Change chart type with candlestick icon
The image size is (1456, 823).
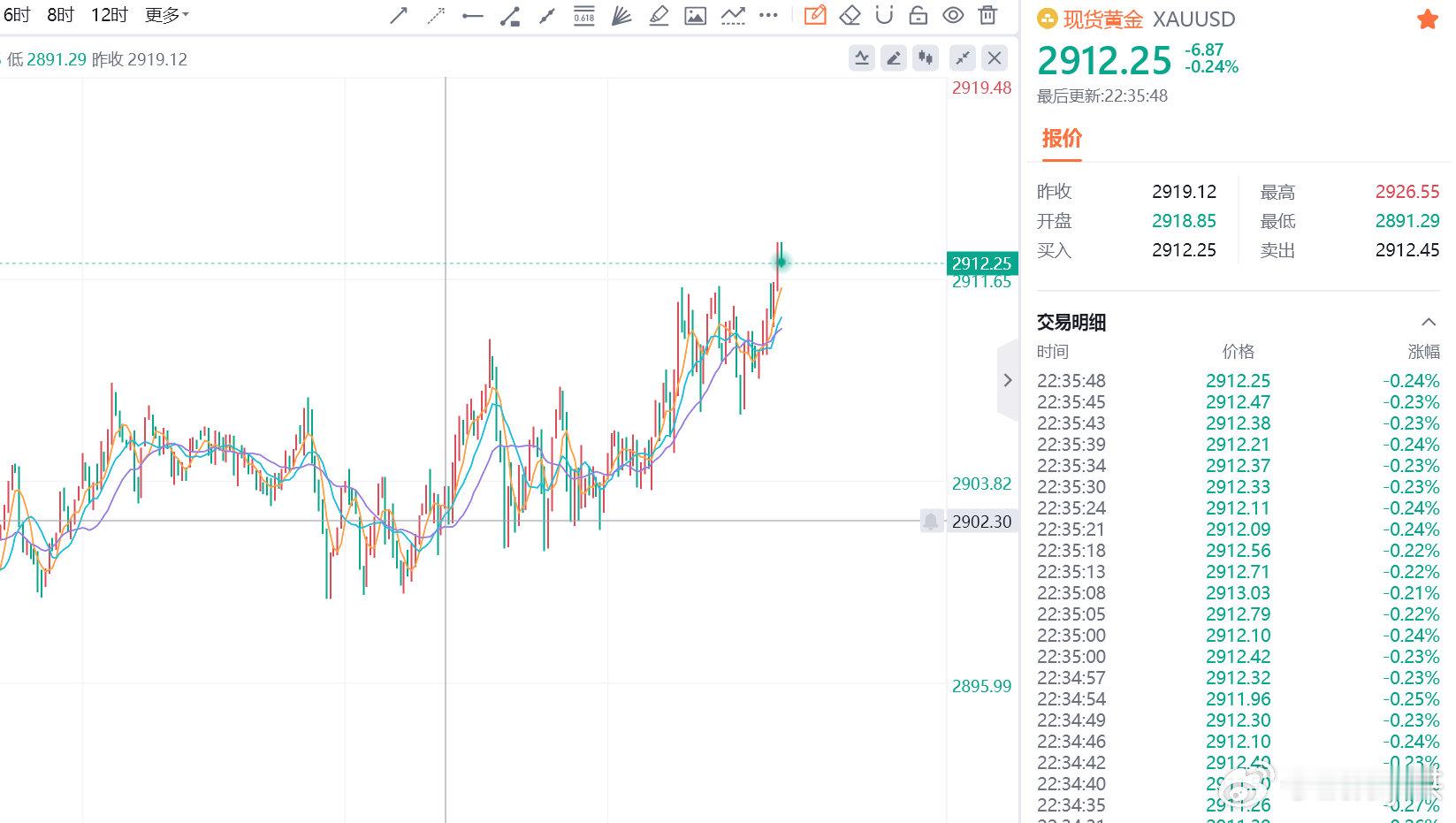(926, 58)
